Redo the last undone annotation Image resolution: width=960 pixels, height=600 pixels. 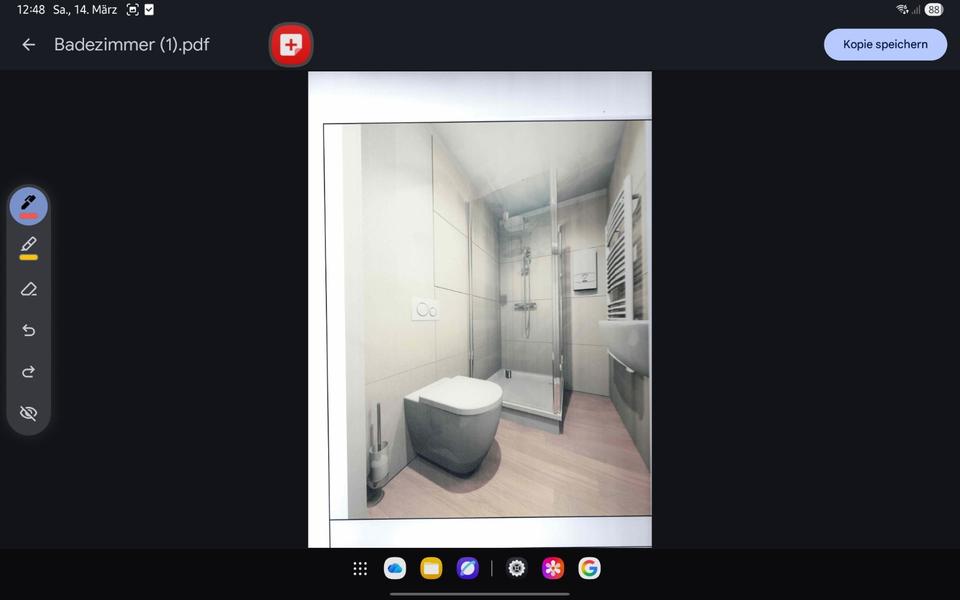[x=28, y=372]
